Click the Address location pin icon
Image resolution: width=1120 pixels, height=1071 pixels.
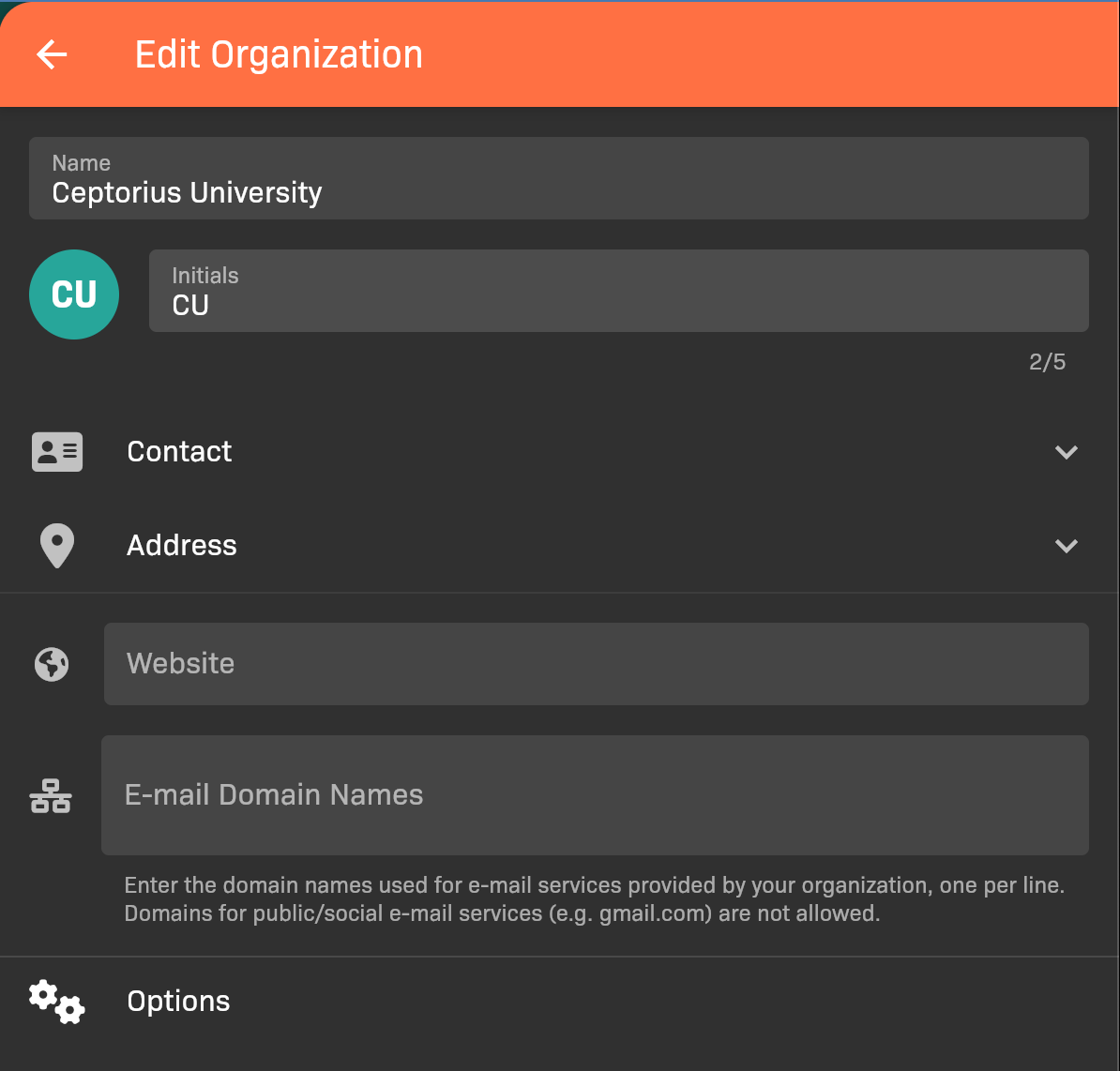(x=57, y=546)
